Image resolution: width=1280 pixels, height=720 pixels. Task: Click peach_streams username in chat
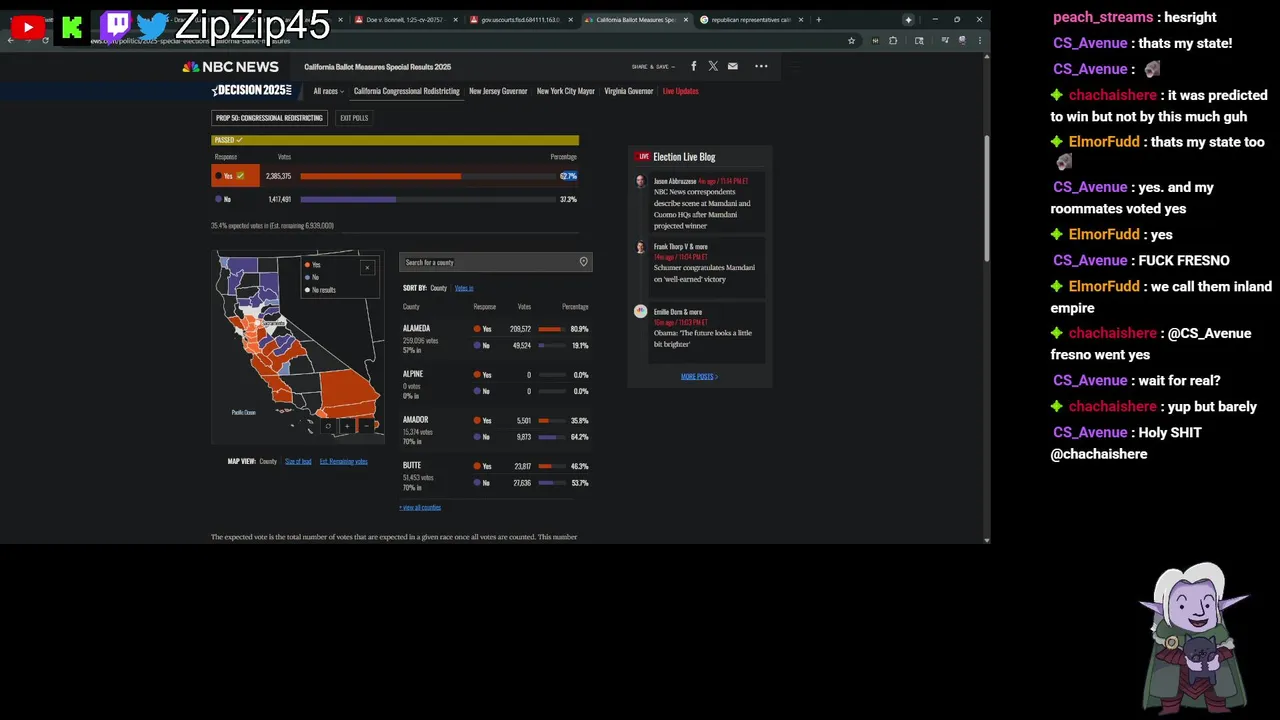coord(1103,17)
